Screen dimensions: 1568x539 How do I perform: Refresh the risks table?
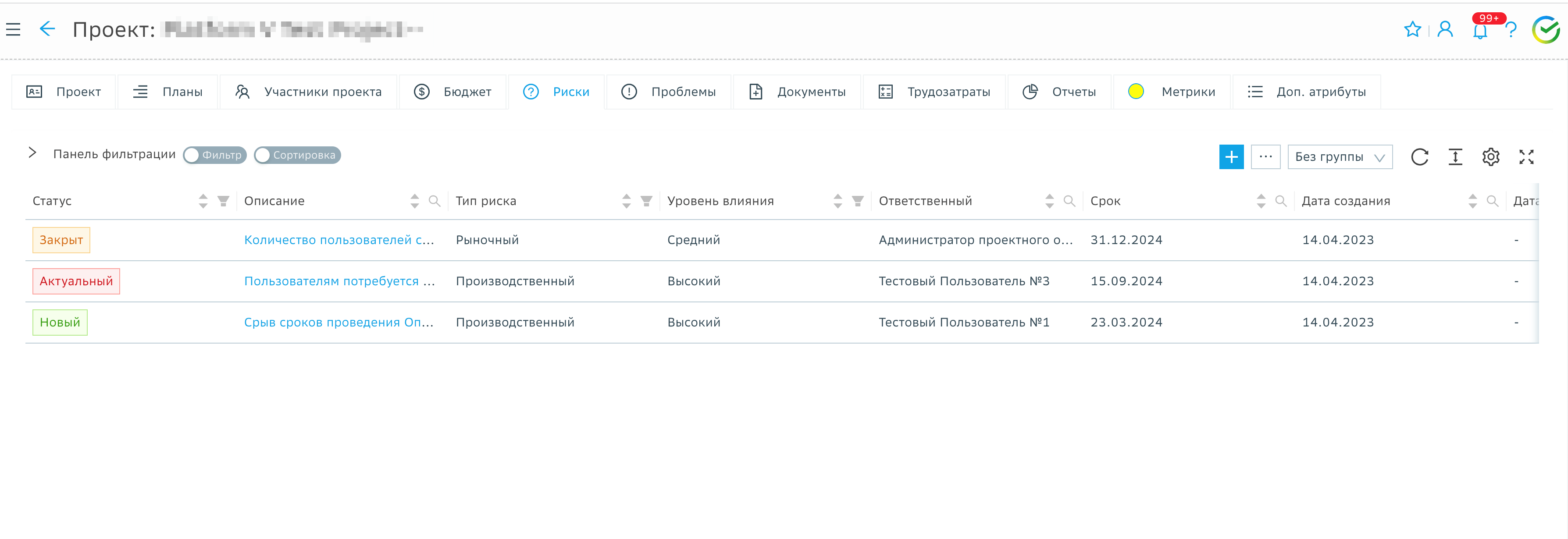[x=1420, y=157]
